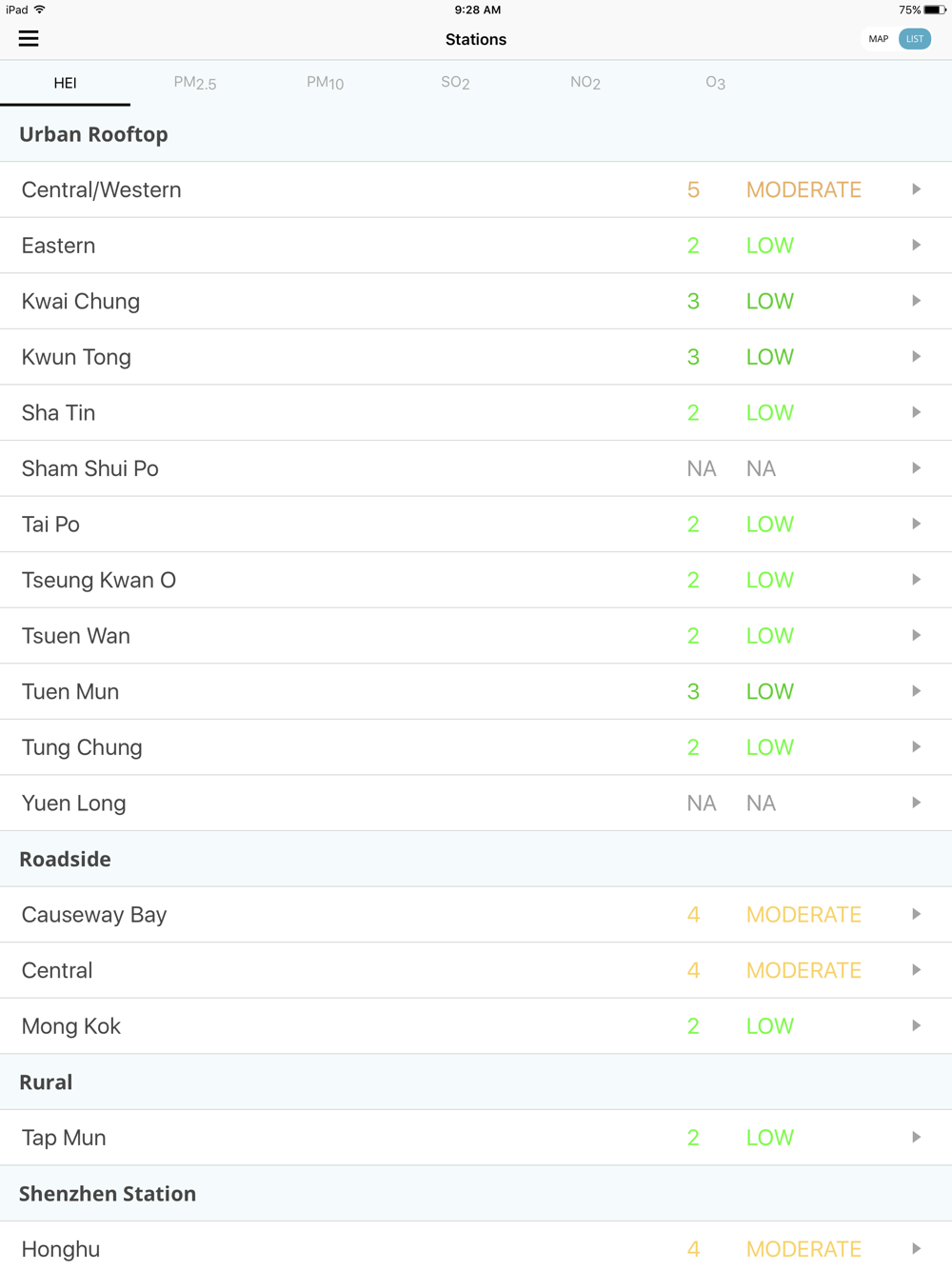Open the PM10 tab
952x1270 pixels.
point(325,83)
